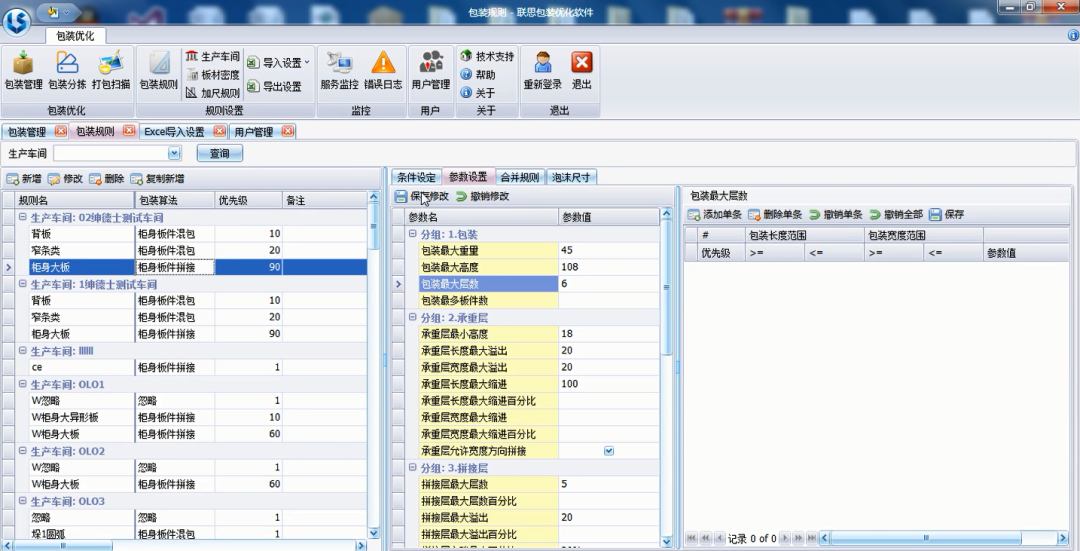
Task: Collapse 分组: 1.包装 parameter group
Action: click(413, 234)
